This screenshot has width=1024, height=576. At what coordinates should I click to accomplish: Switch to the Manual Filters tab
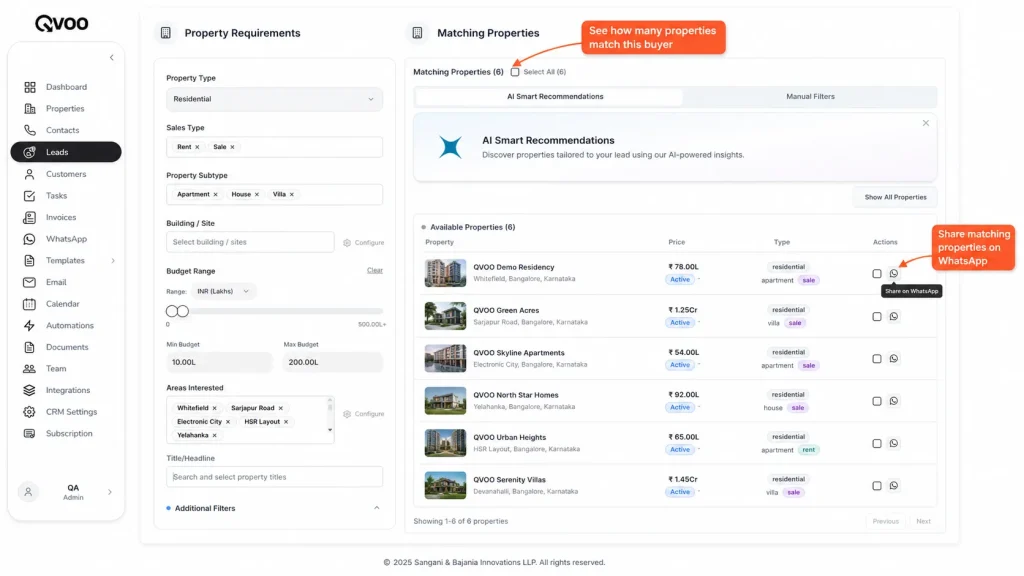pyautogui.click(x=810, y=97)
